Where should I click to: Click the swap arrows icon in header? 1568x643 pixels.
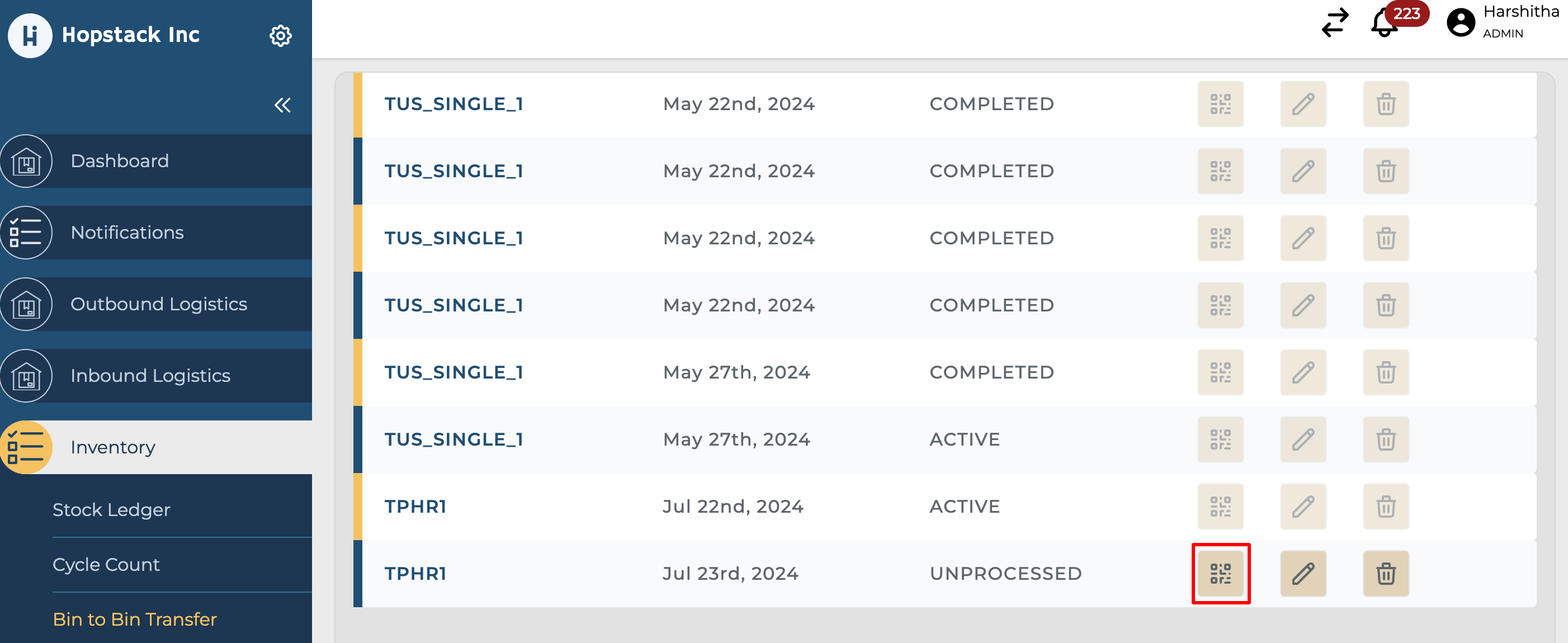pos(1335,23)
